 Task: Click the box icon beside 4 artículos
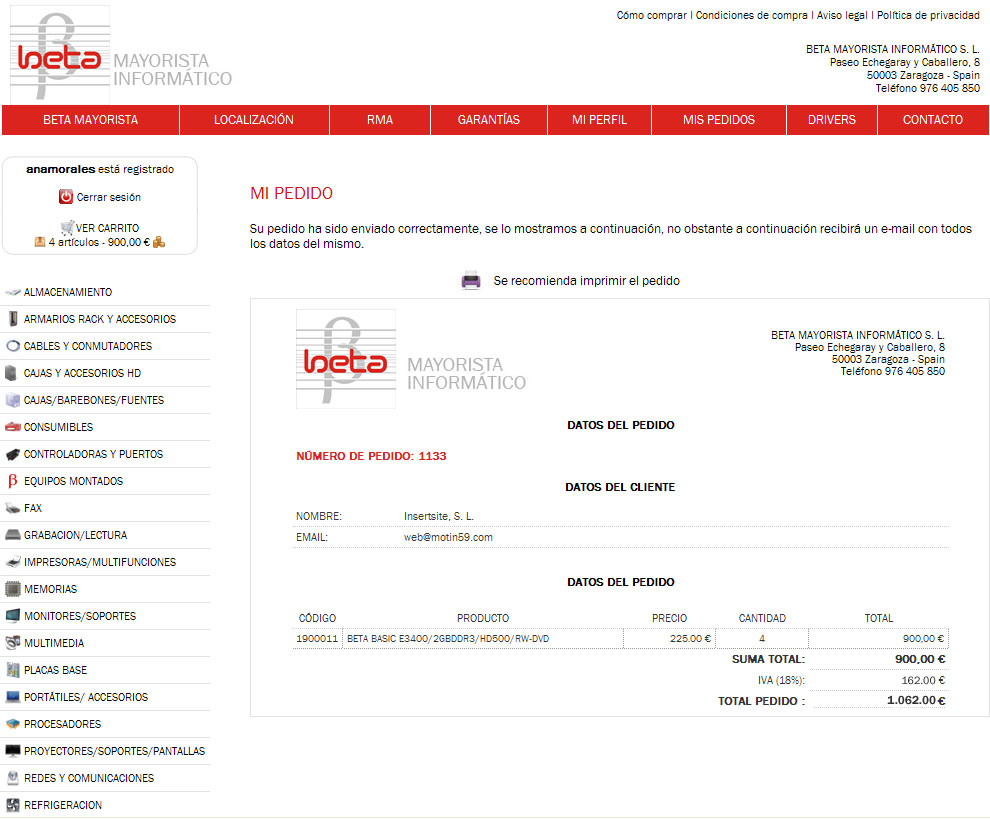point(40,242)
